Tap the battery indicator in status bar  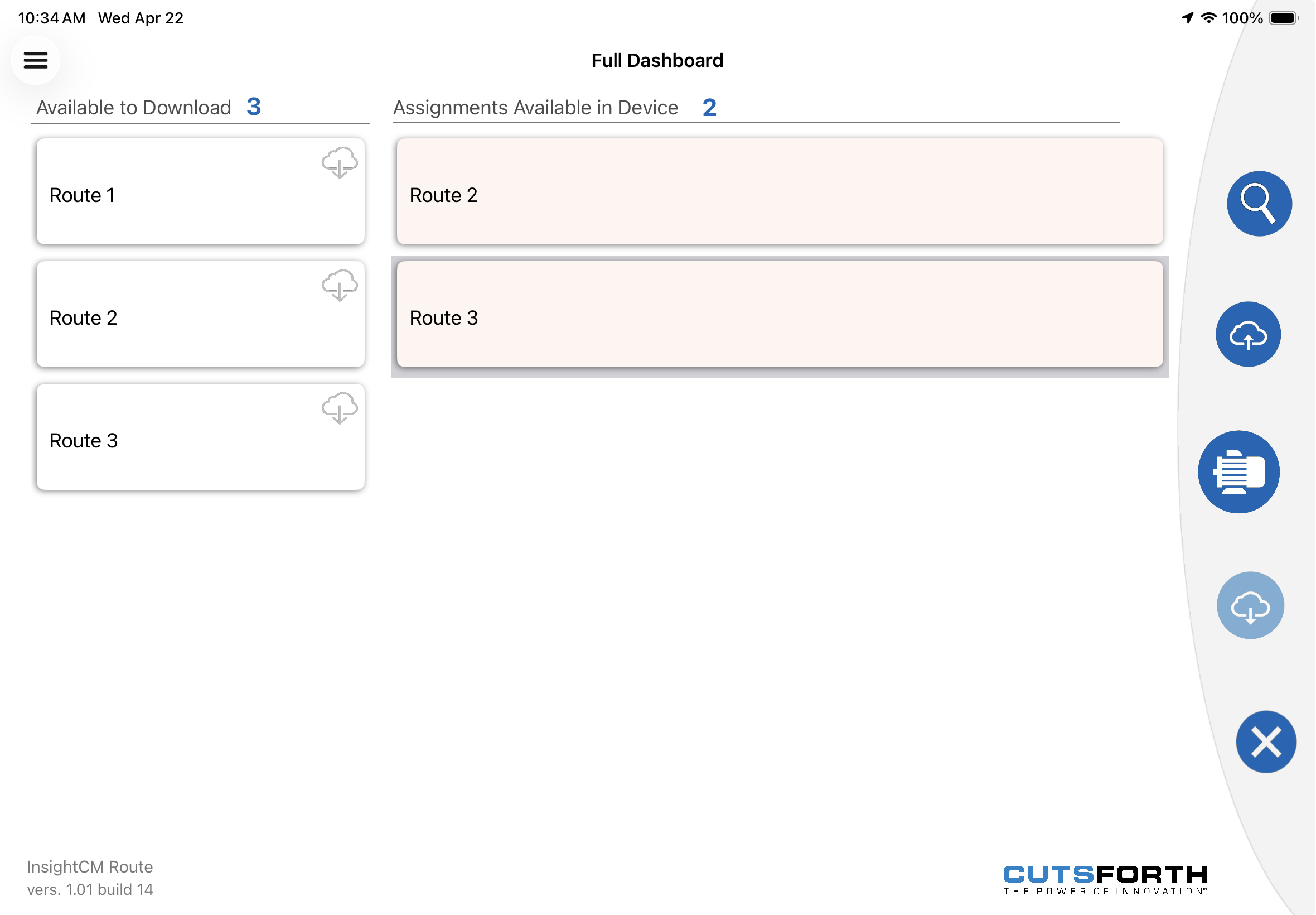[x=1283, y=18]
